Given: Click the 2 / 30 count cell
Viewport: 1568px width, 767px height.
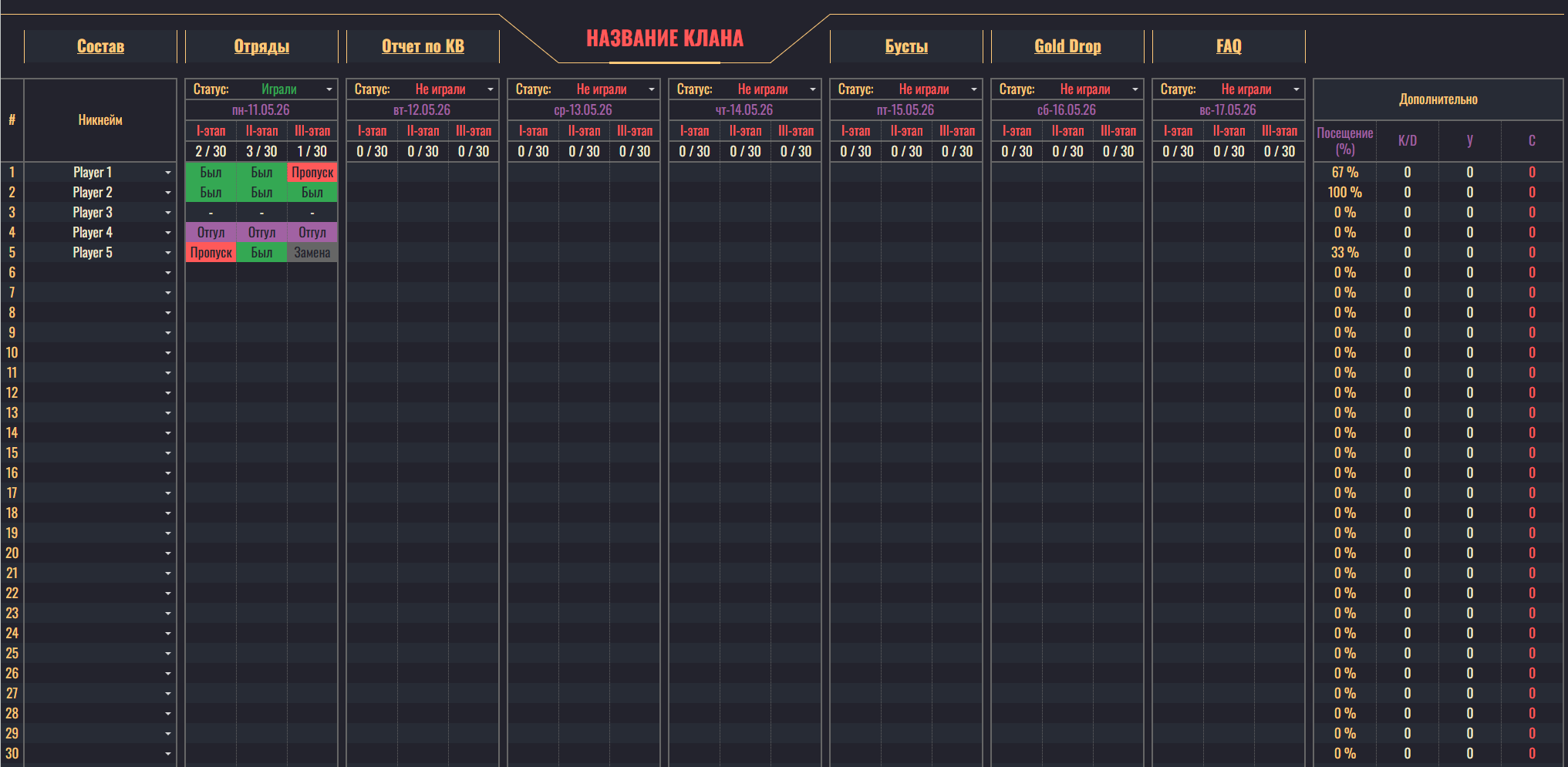Looking at the screenshot, I should tap(211, 152).
